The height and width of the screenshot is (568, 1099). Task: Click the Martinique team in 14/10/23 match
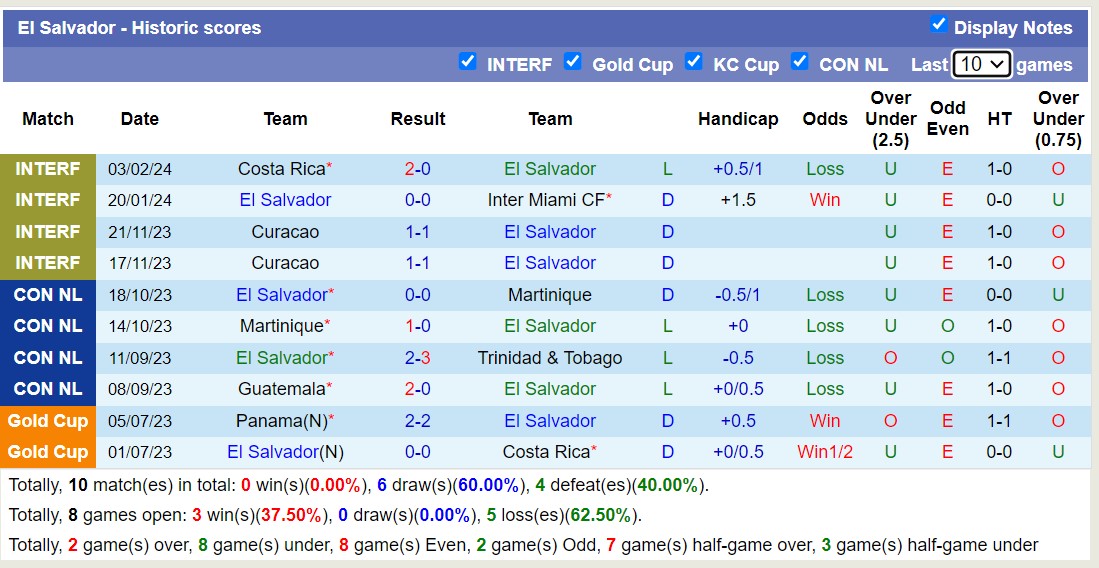(x=281, y=326)
